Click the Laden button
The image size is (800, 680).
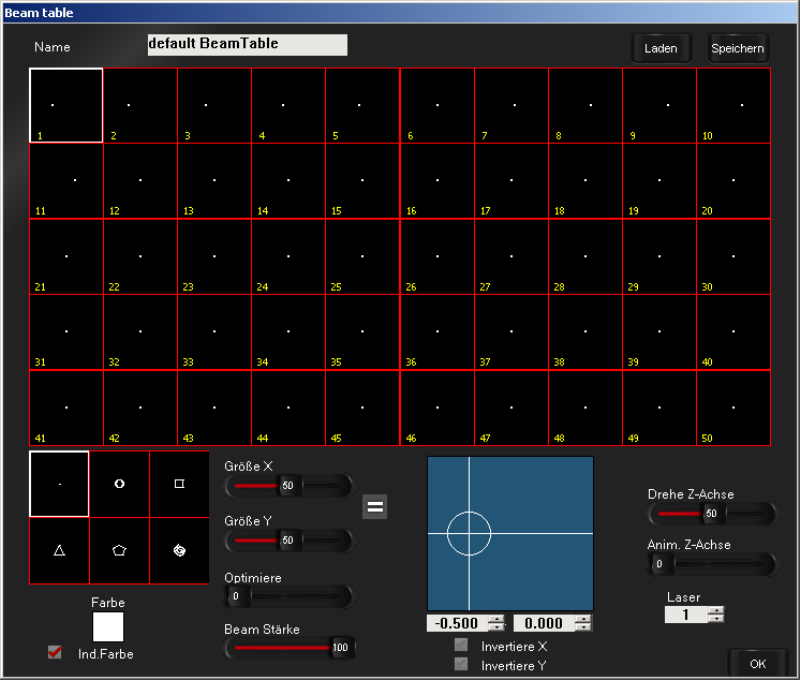661,48
